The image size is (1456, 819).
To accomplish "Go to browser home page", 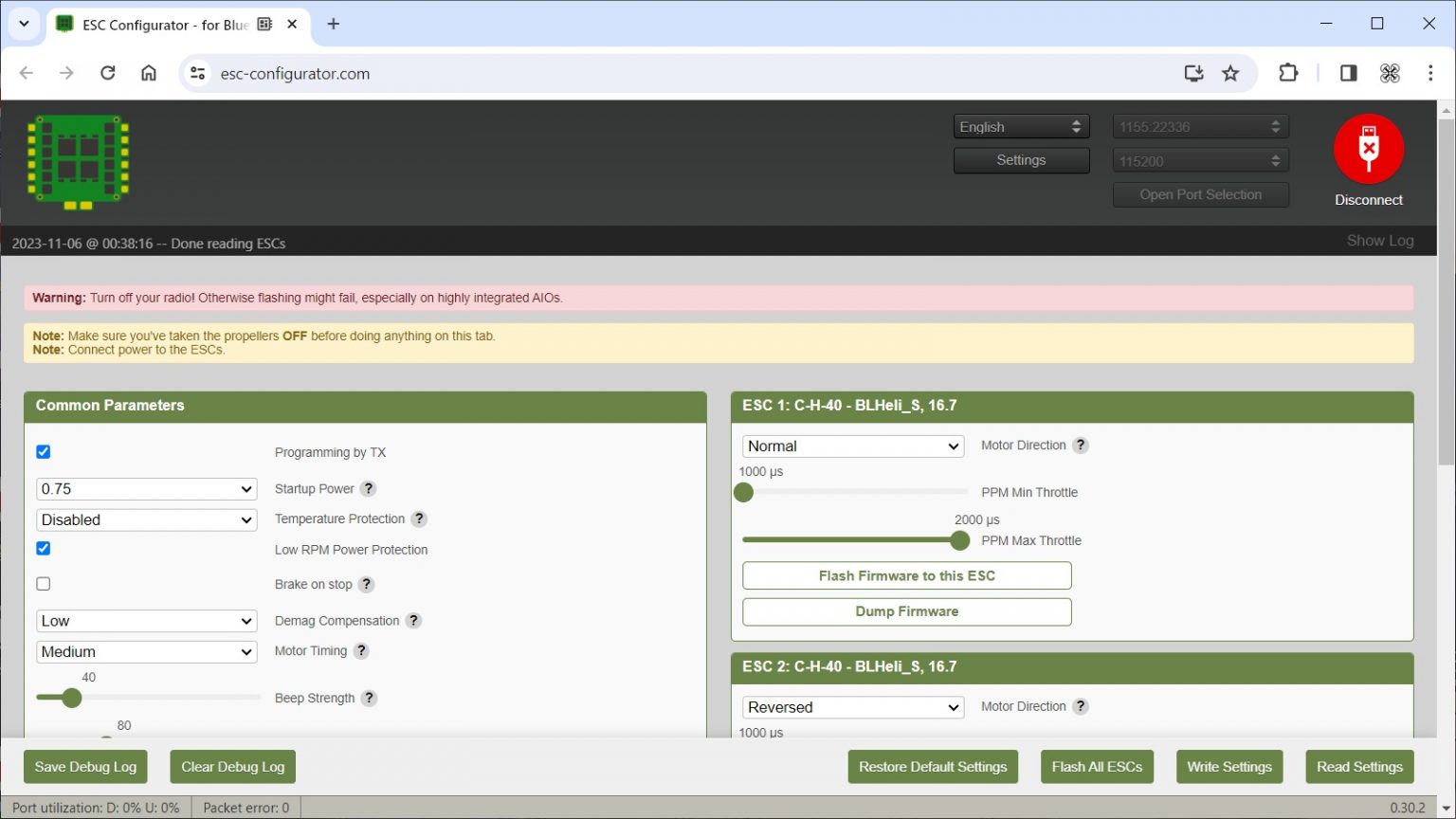I will point(149,73).
